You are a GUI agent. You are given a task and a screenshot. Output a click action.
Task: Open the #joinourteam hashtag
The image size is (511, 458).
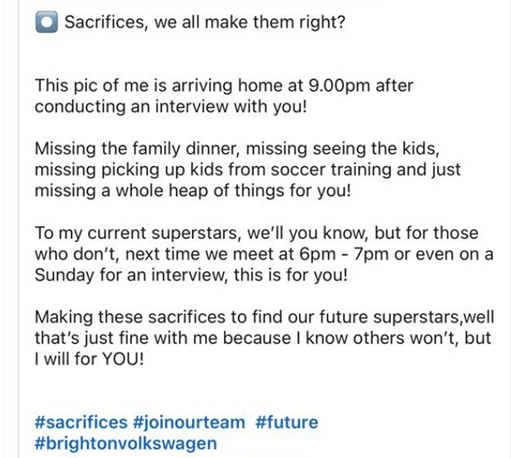(189, 423)
